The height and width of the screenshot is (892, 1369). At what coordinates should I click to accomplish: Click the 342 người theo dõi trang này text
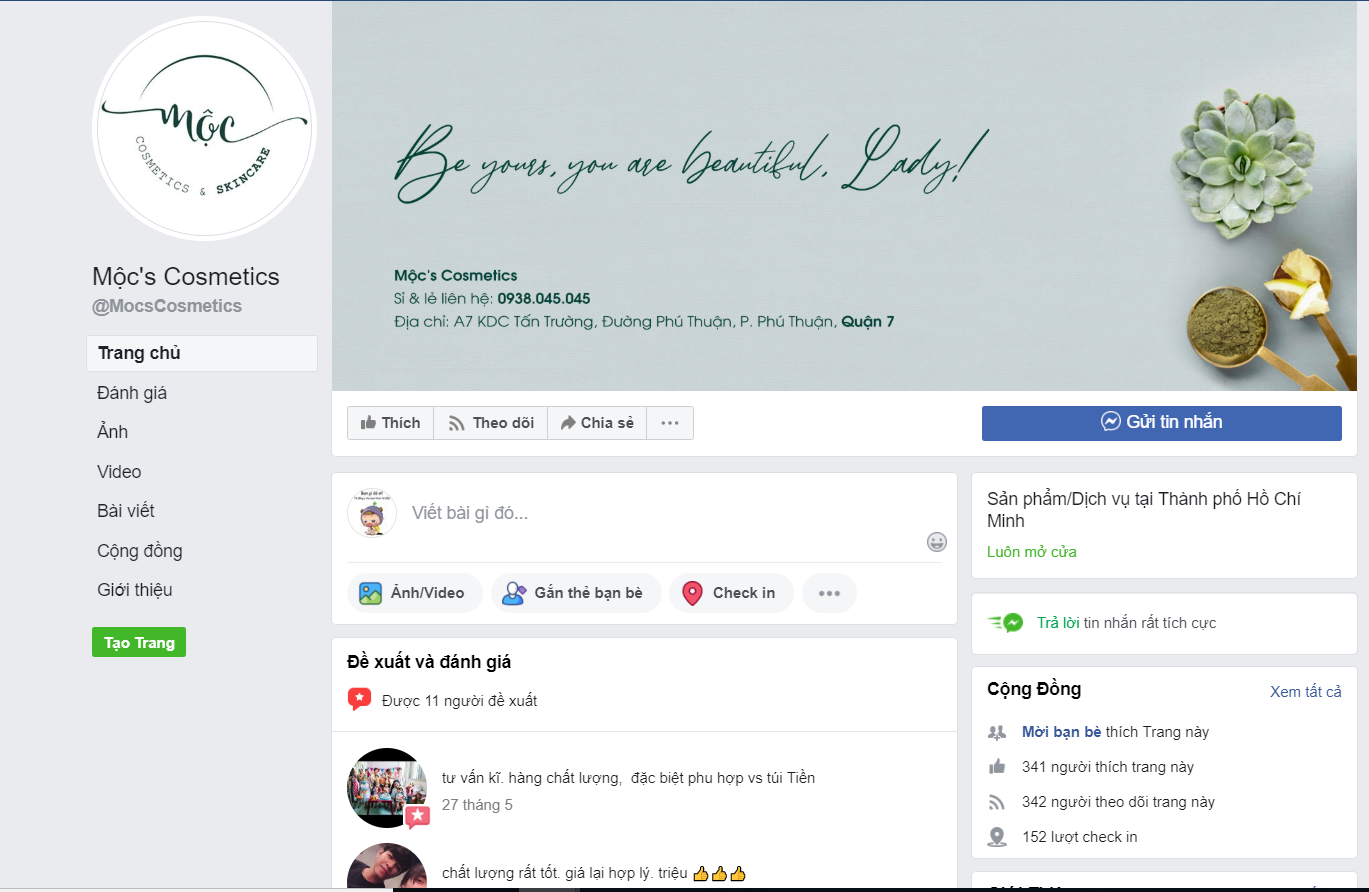[x=1118, y=802]
